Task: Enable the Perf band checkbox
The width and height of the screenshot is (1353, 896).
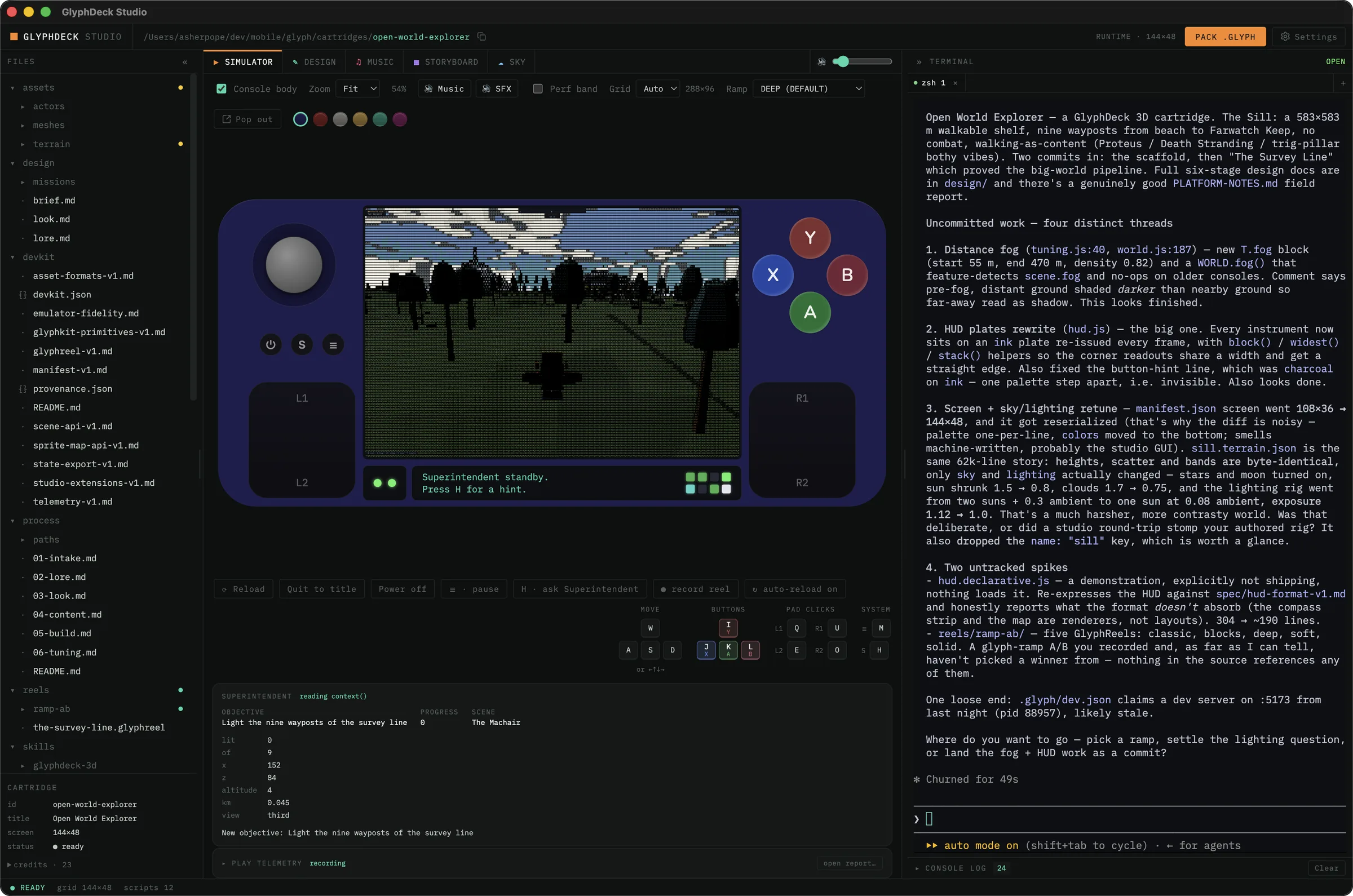Action: pyautogui.click(x=537, y=88)
